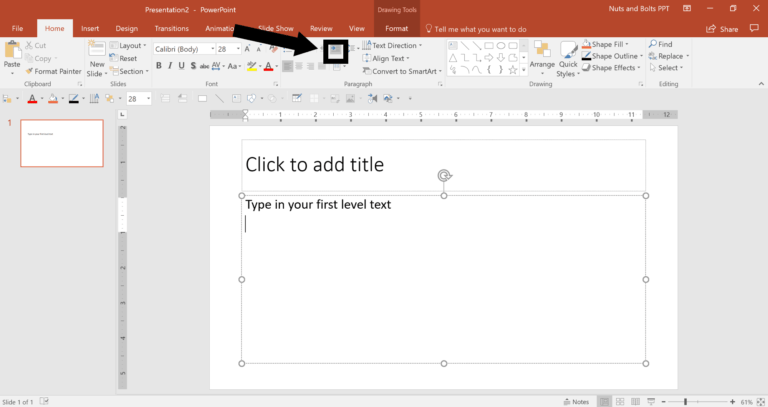Click the zoom slider handle
Viewport: 768px width, 407px height.
[685, 402]
